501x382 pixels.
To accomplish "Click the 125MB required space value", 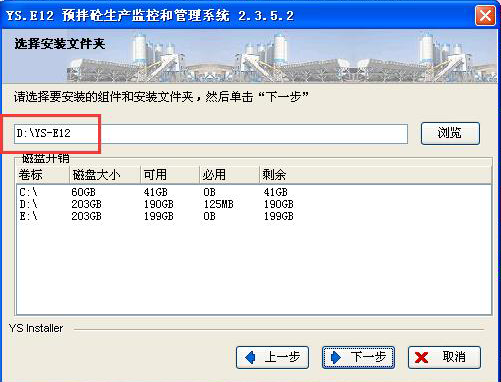I will coord(219,204).
